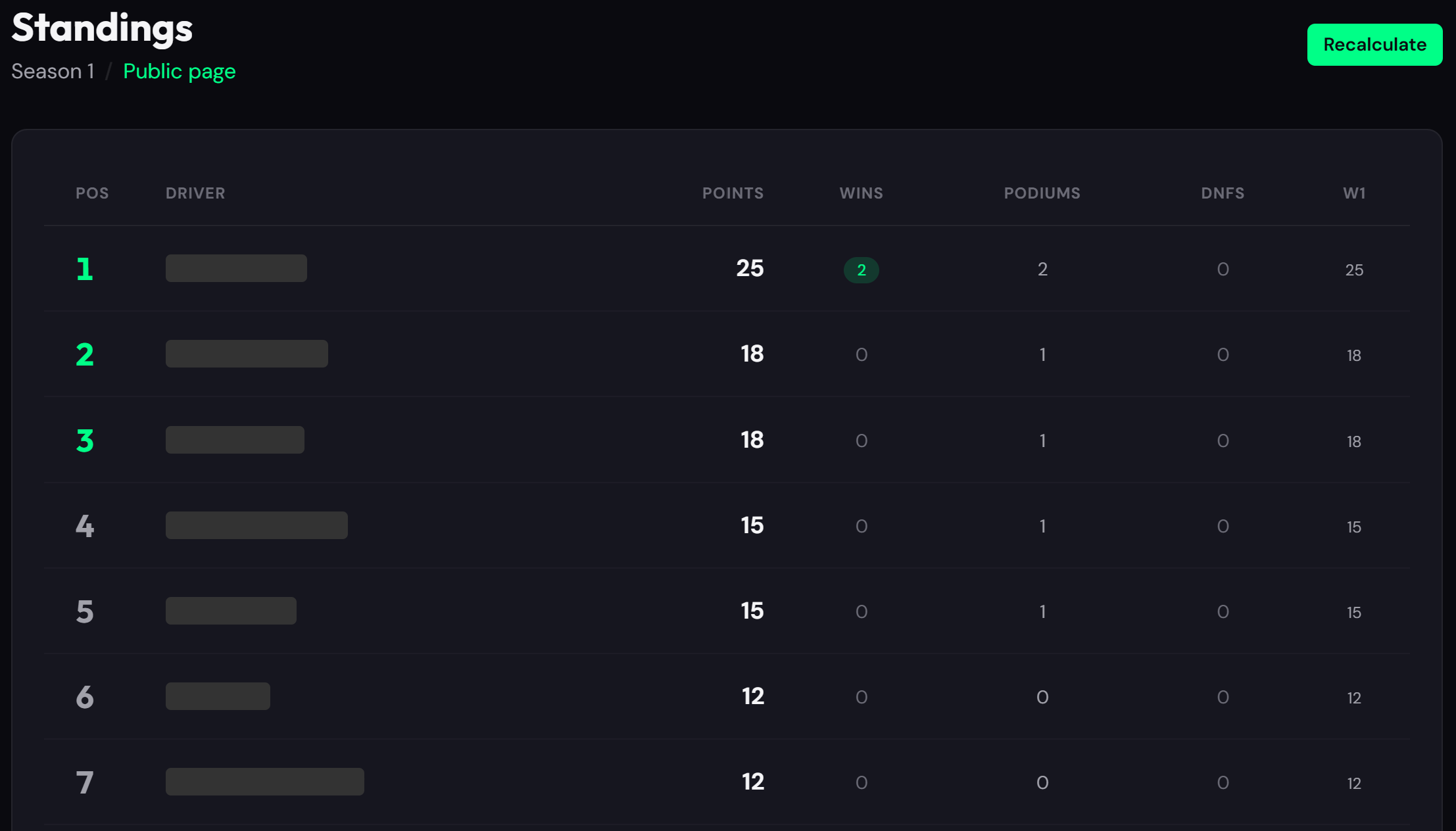The width and height of the screenshot is (1456, 831).
Task: Click the W1 column header
Action: pyautogui.click(x=1354, y=193)
